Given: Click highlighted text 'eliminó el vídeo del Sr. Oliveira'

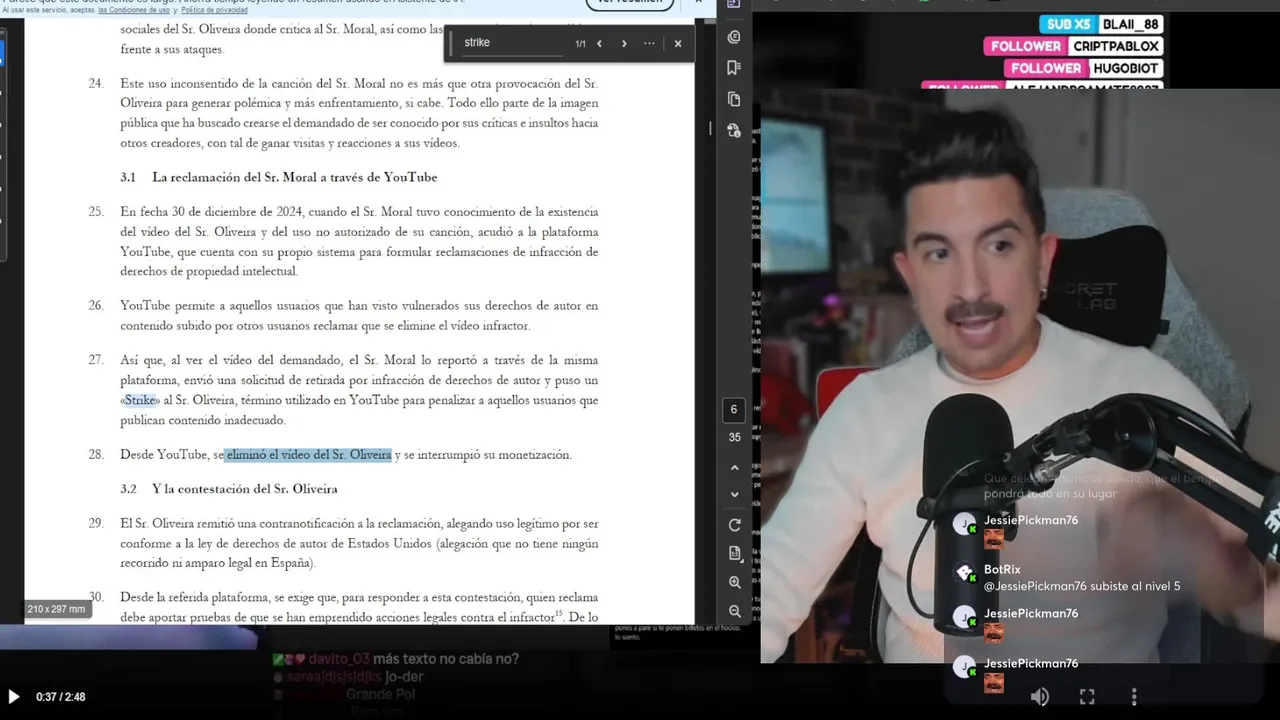Looking at the screenshot, I should pos(308,455).
